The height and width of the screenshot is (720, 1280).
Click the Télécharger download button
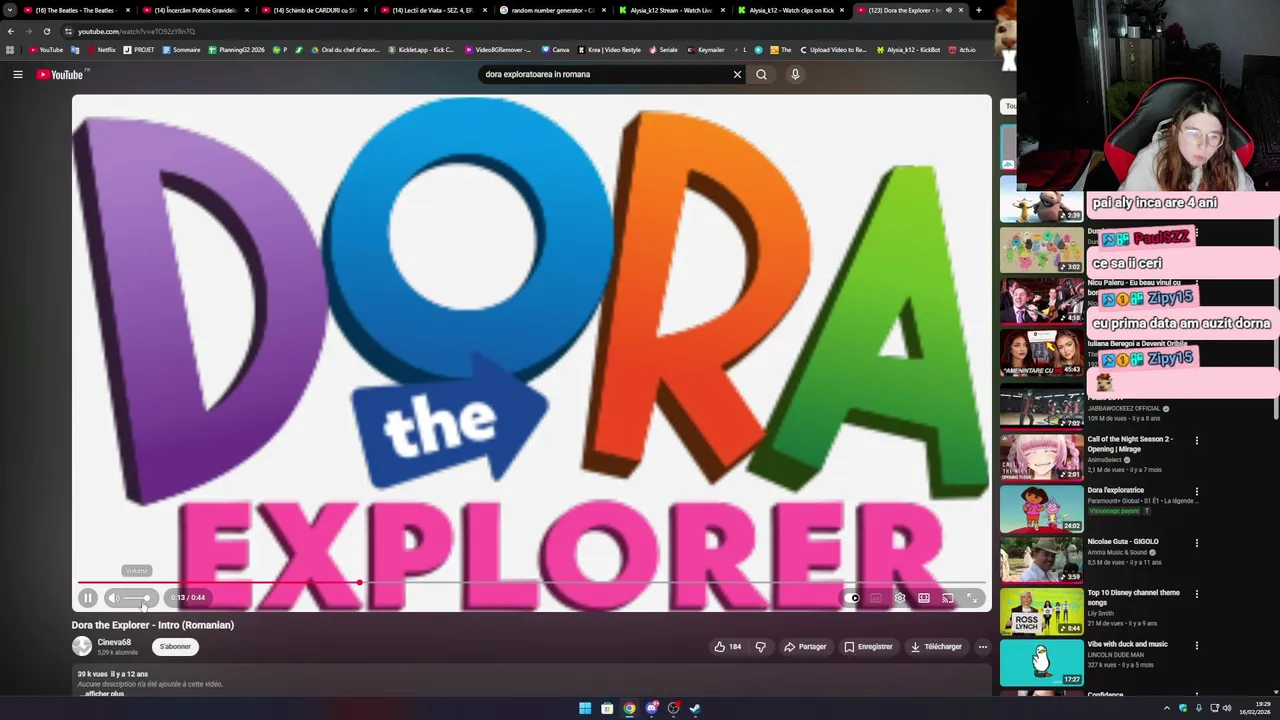[936, 647]
